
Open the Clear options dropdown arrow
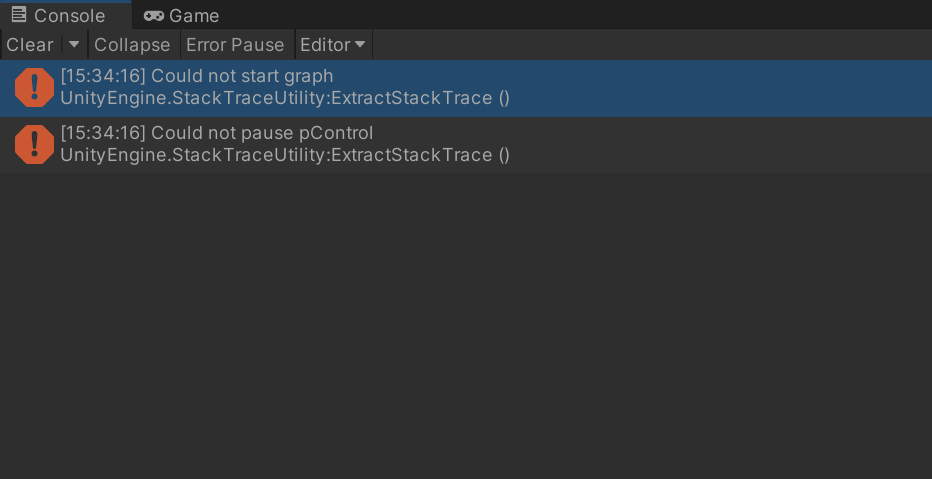(x=74, y=45)
